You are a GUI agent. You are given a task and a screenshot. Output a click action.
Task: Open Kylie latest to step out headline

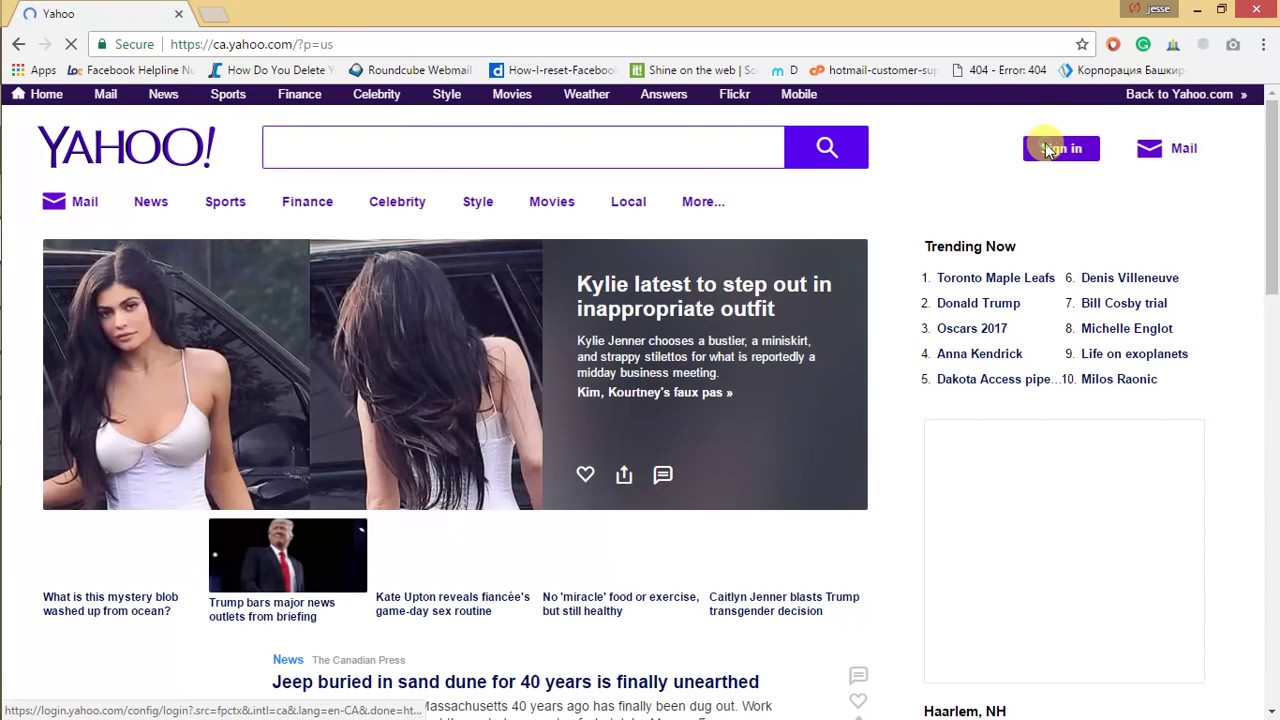pyautogui.click(x=704, y=296)
